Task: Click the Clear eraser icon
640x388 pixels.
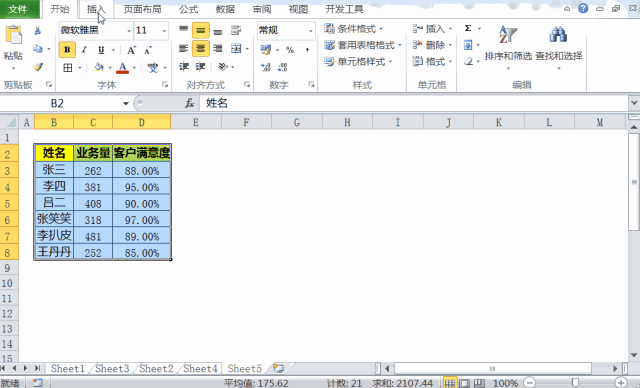Action: 468,61
